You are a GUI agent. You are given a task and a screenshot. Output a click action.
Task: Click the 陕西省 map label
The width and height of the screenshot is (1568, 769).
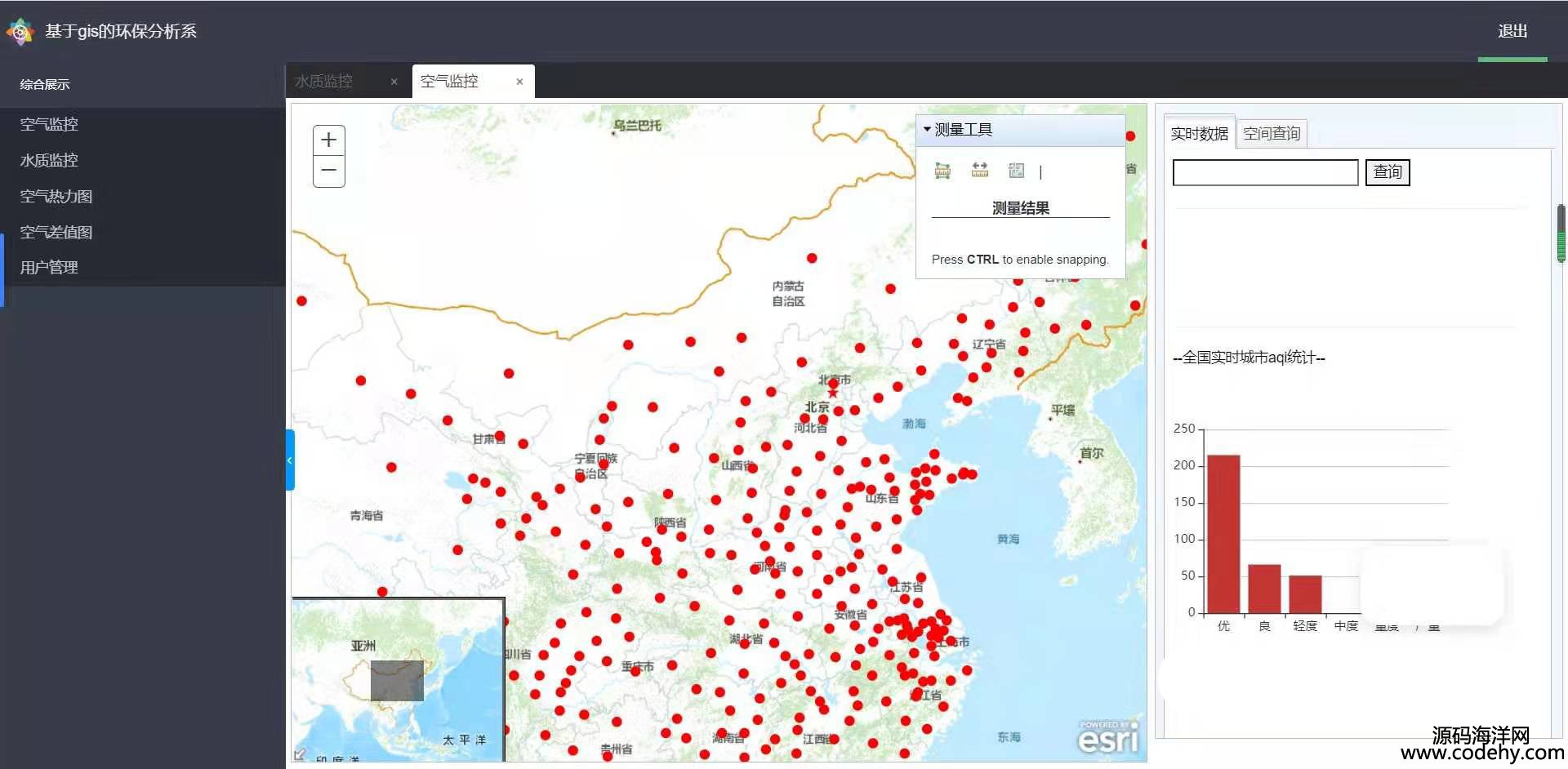click(670, 522)
